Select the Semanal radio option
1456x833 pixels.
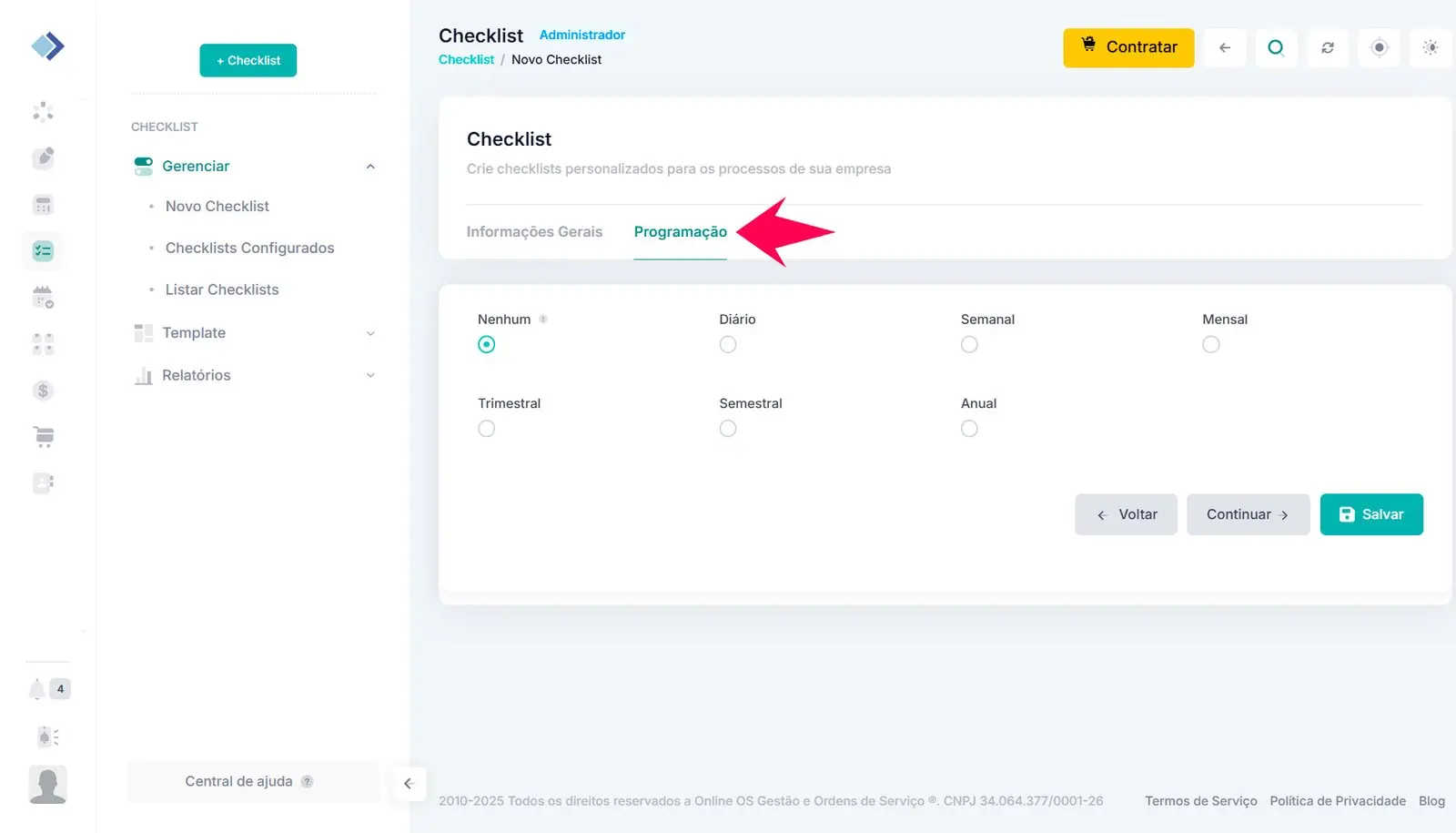coord(969,344)
